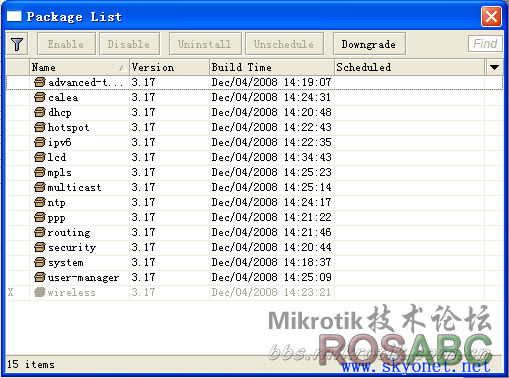Click build time Dec/04/2008 14:24:17

click(271, 202)
